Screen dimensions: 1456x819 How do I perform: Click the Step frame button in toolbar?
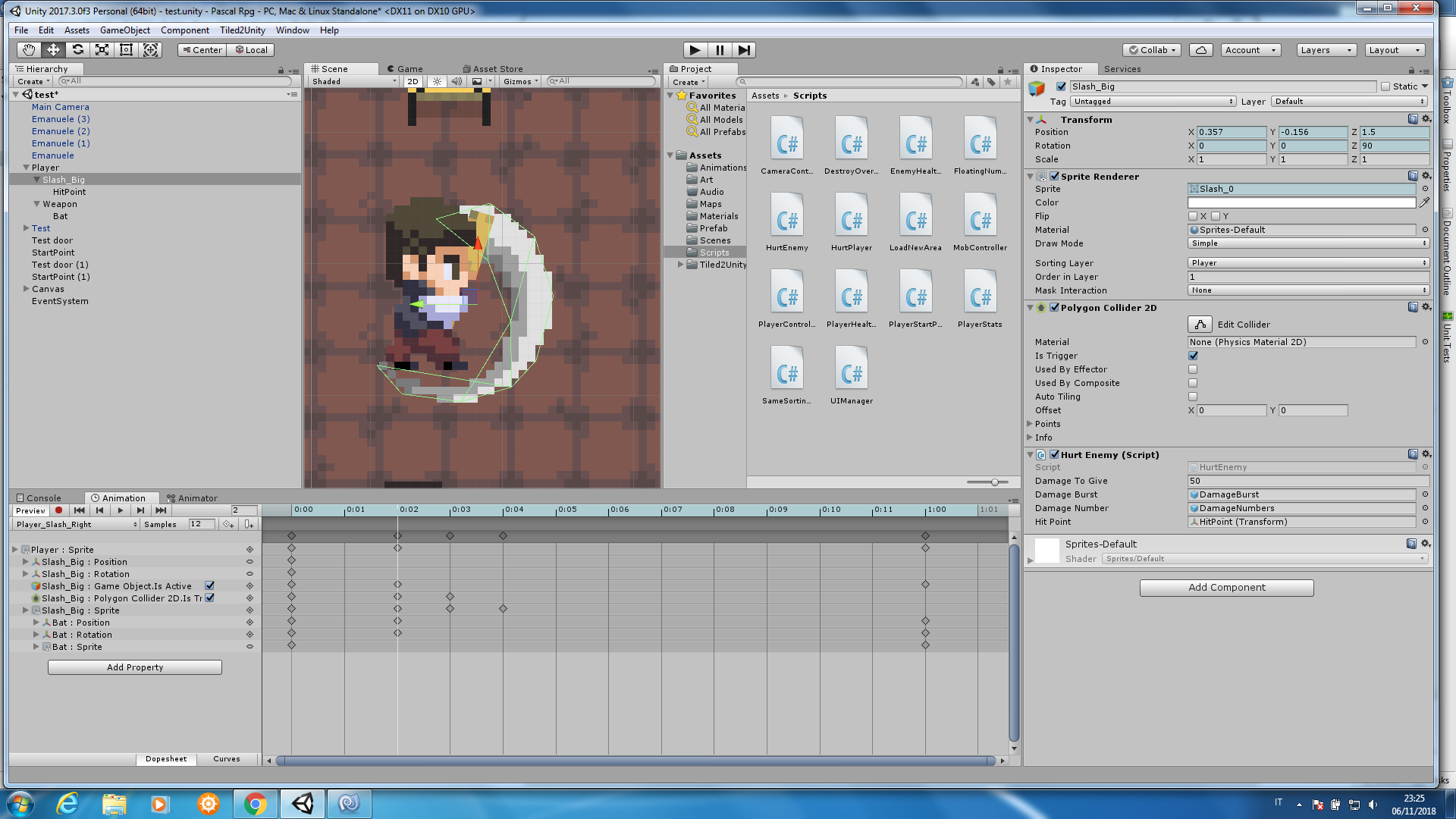click(744, 50)
